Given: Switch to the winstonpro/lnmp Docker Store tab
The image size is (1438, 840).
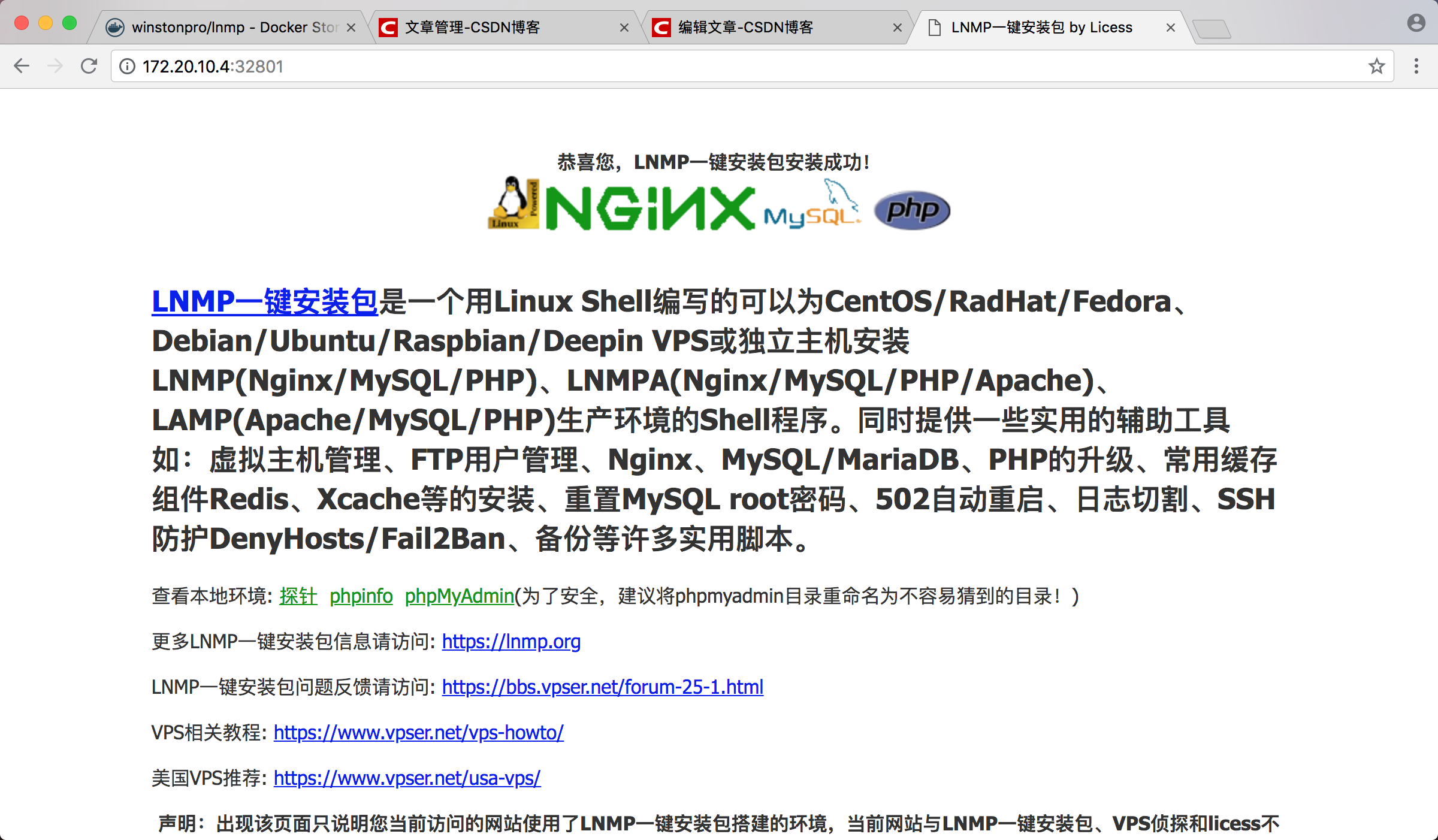Looking at the screenshot, I should [228, 28].
